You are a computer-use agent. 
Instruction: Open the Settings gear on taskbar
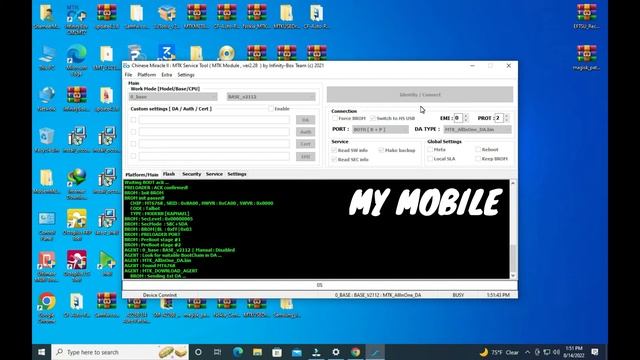[336, 352]
